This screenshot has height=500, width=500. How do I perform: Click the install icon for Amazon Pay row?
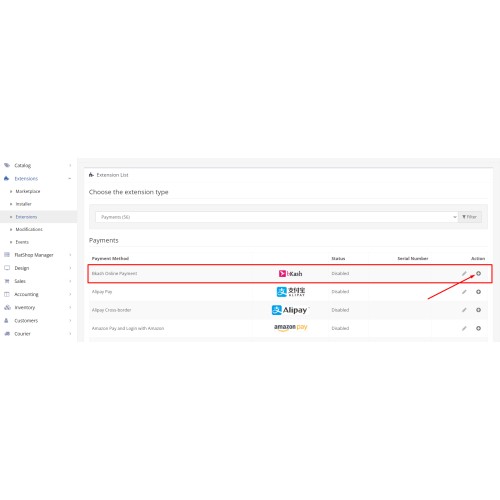478,328
